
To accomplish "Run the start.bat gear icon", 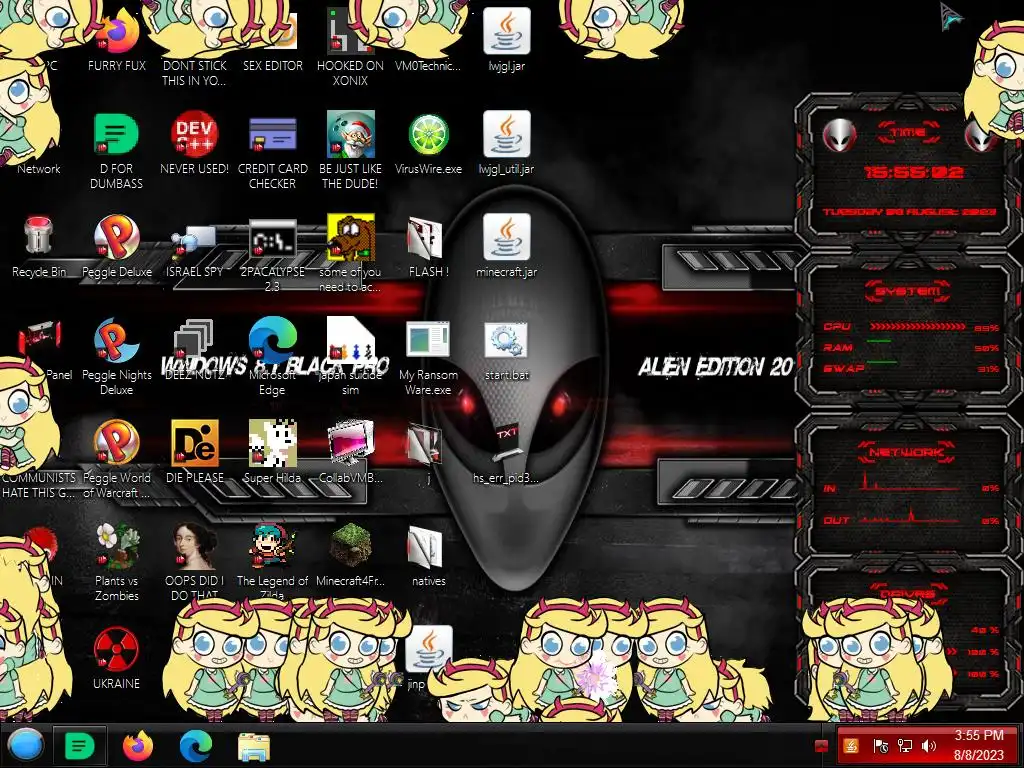I will (506, 340).
